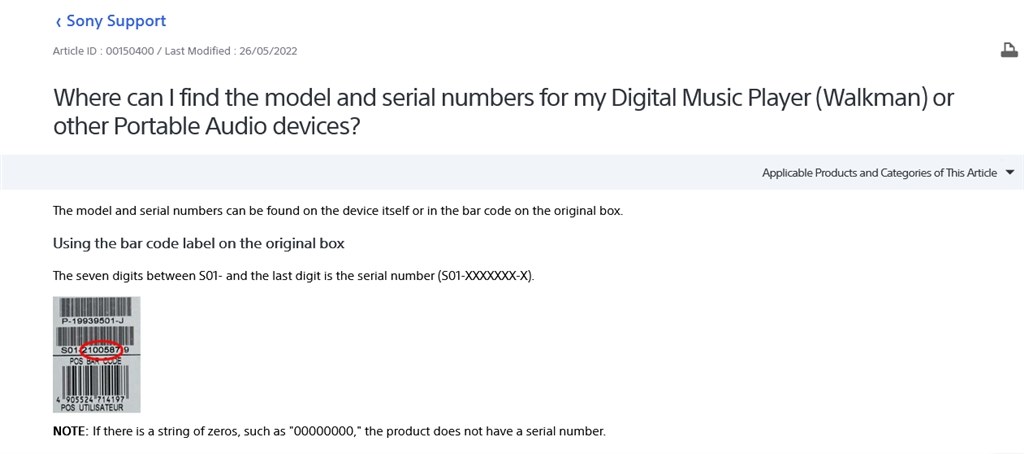Click the Last Modified 26/05/2022 date
The height and width of the screenshot is (454, 1024).
click(x=231, y=51)
